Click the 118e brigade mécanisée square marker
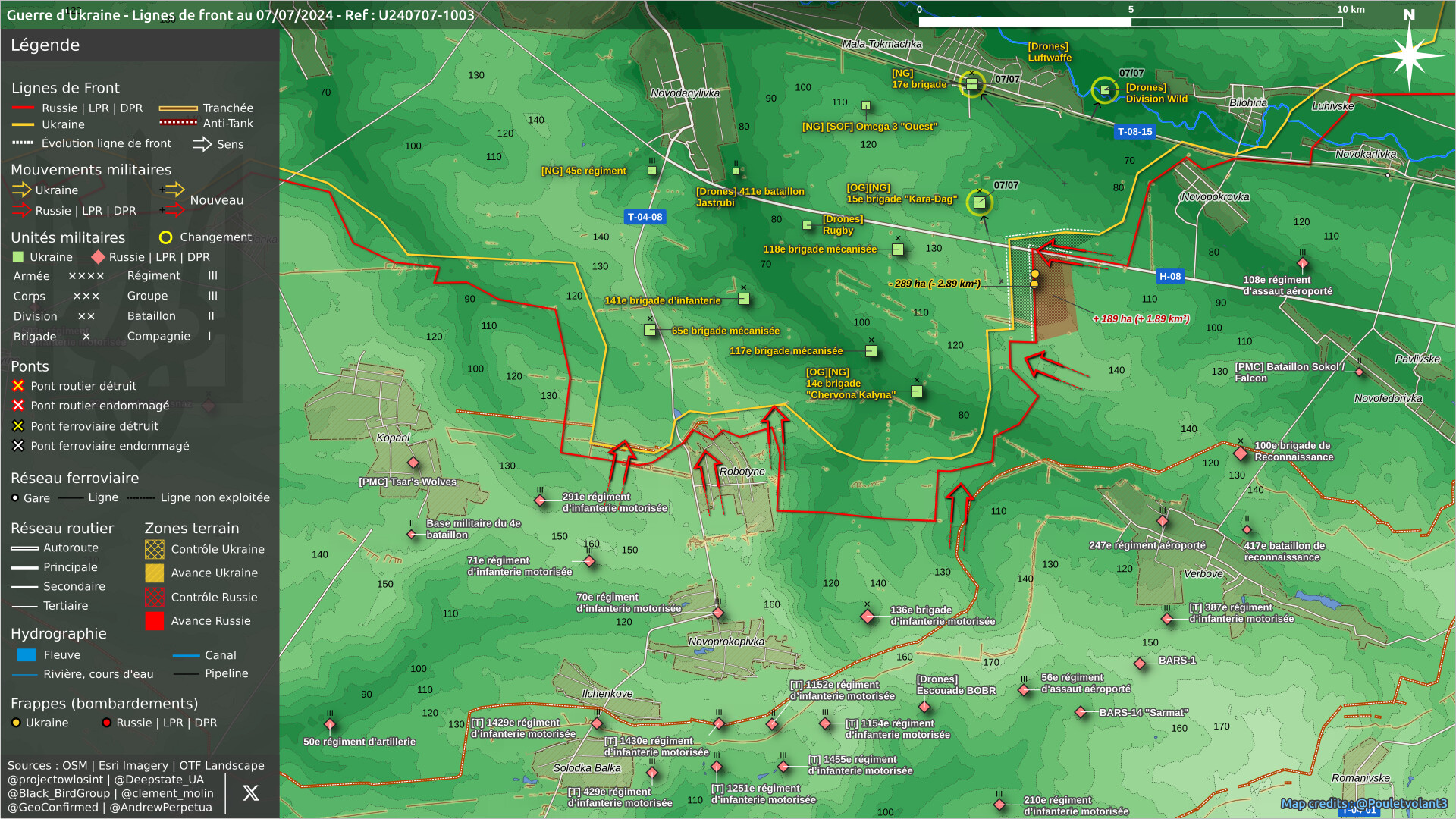The height and width of the screenshot is (819, 1456). click(898, 249)
